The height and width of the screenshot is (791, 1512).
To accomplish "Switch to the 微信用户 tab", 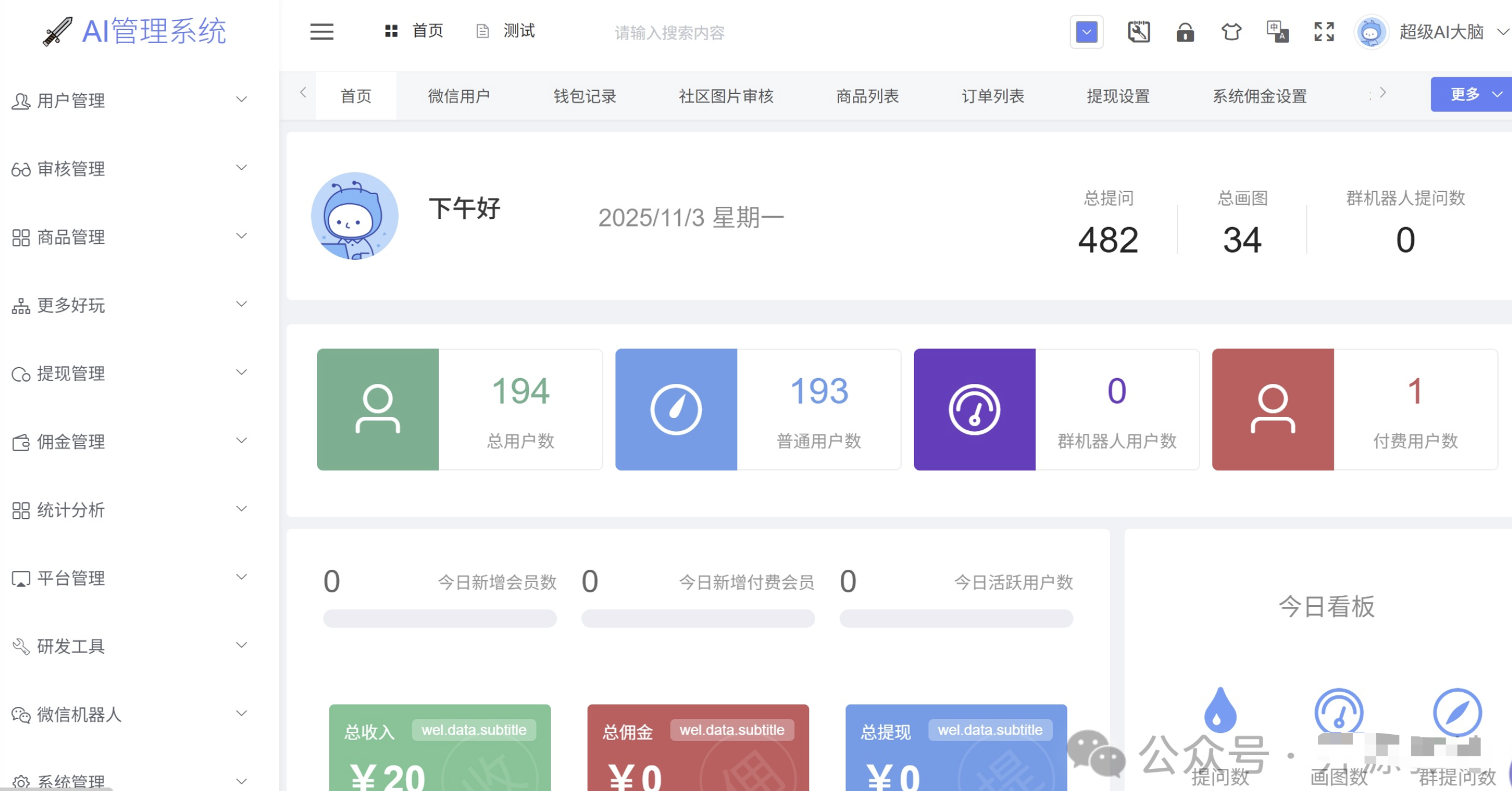I will (x=459, y=96).
